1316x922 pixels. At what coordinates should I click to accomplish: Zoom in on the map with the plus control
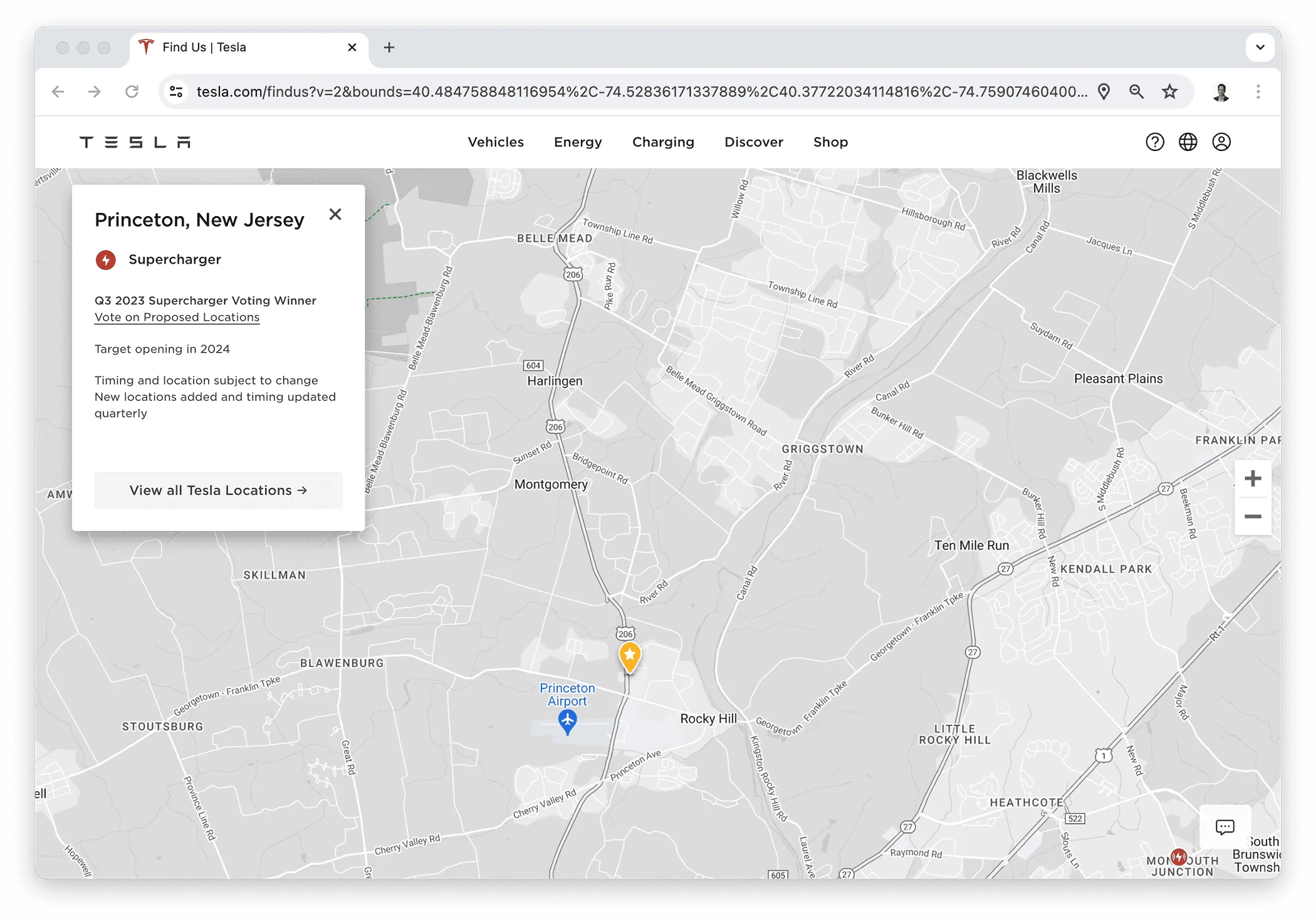[x=1253, y=478]
